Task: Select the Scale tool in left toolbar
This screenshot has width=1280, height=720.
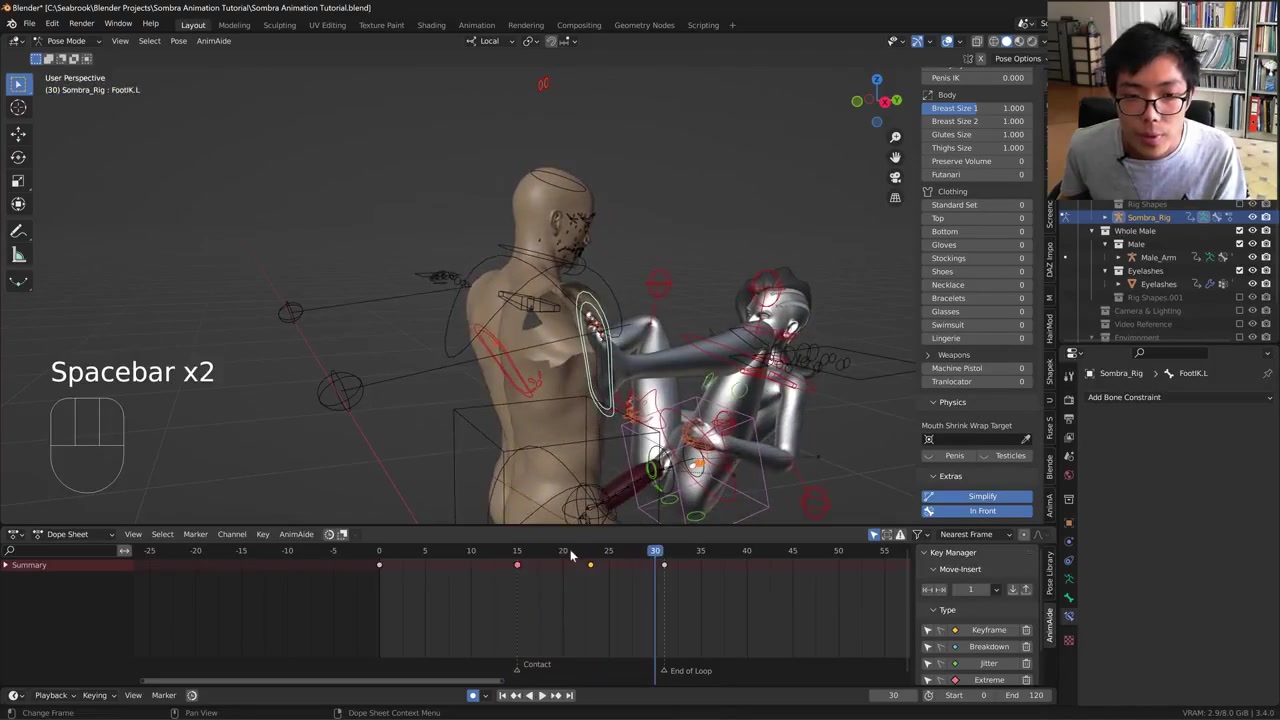Action: tap(18, 181)
